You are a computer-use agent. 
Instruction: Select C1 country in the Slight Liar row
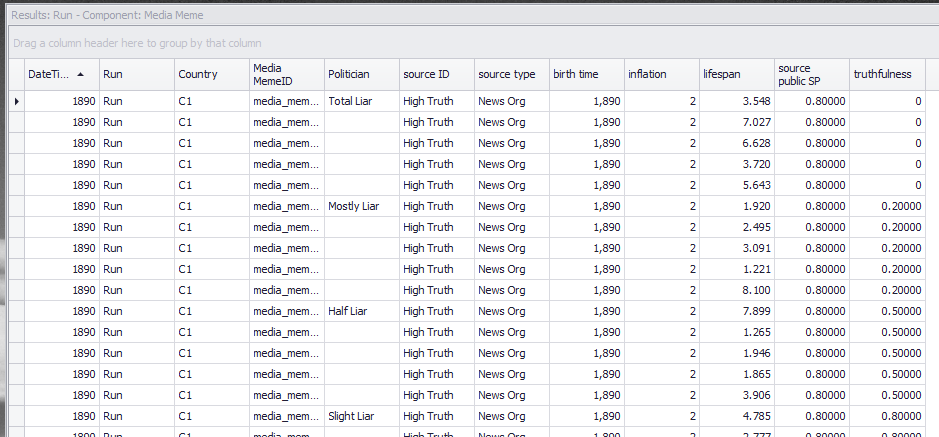pyautogui.click(x=212, y=415)
